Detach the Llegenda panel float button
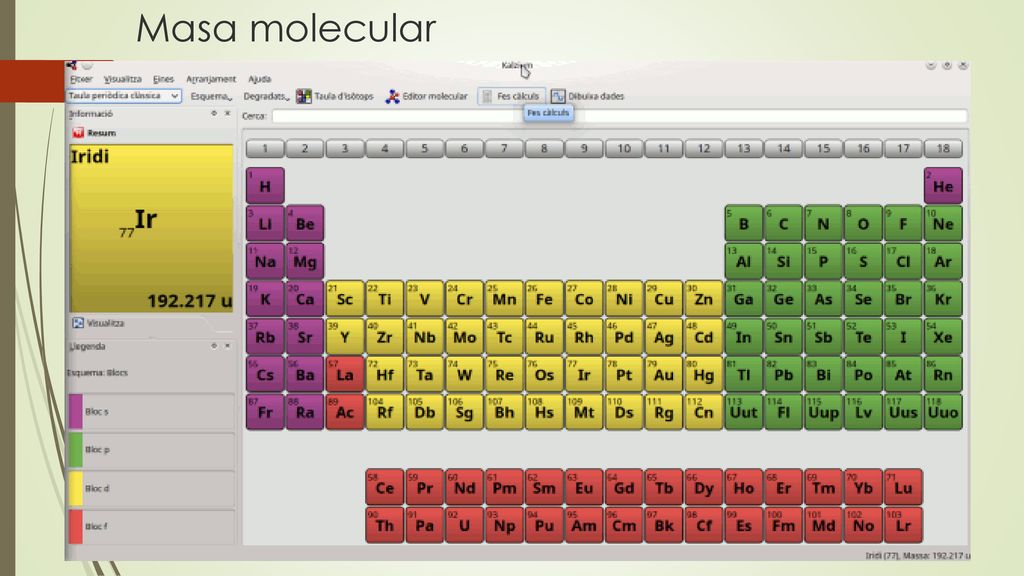 (x=214, y=346)
